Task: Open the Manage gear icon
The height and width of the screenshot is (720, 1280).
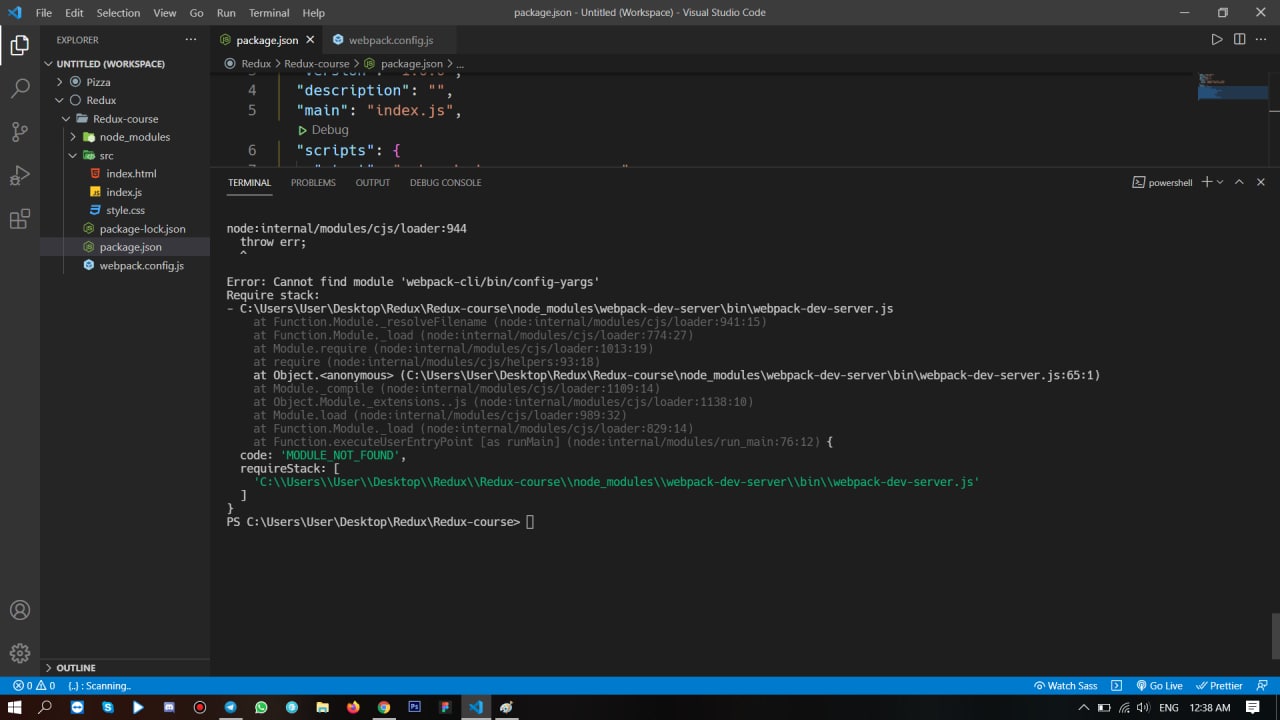Action: 19,654
